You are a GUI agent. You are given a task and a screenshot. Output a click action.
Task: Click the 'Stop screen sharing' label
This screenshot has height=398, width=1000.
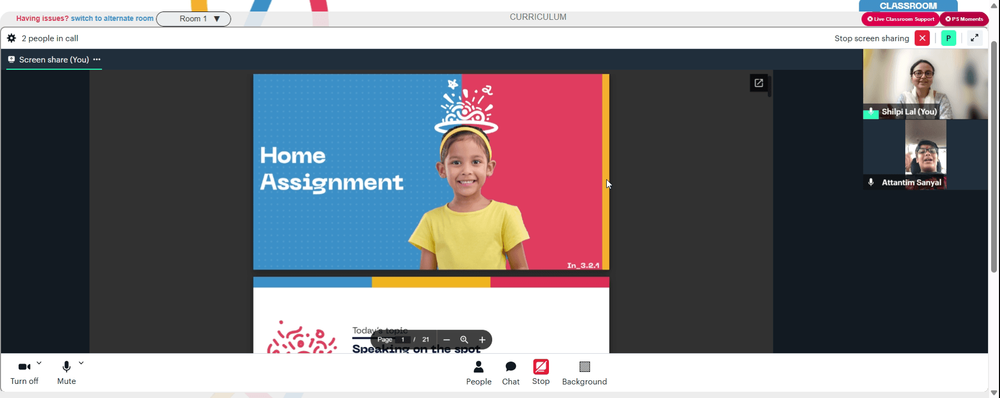[x=872, y=38]
